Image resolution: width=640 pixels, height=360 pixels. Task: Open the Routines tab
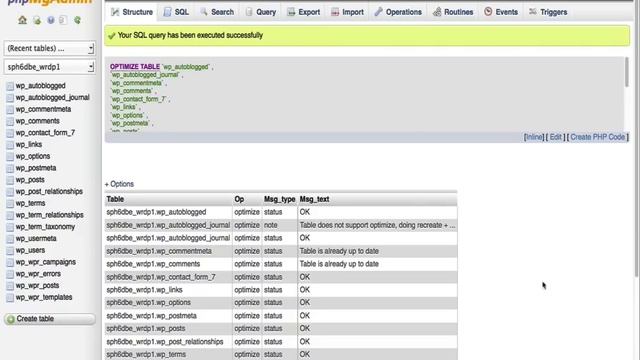[453, 12]
